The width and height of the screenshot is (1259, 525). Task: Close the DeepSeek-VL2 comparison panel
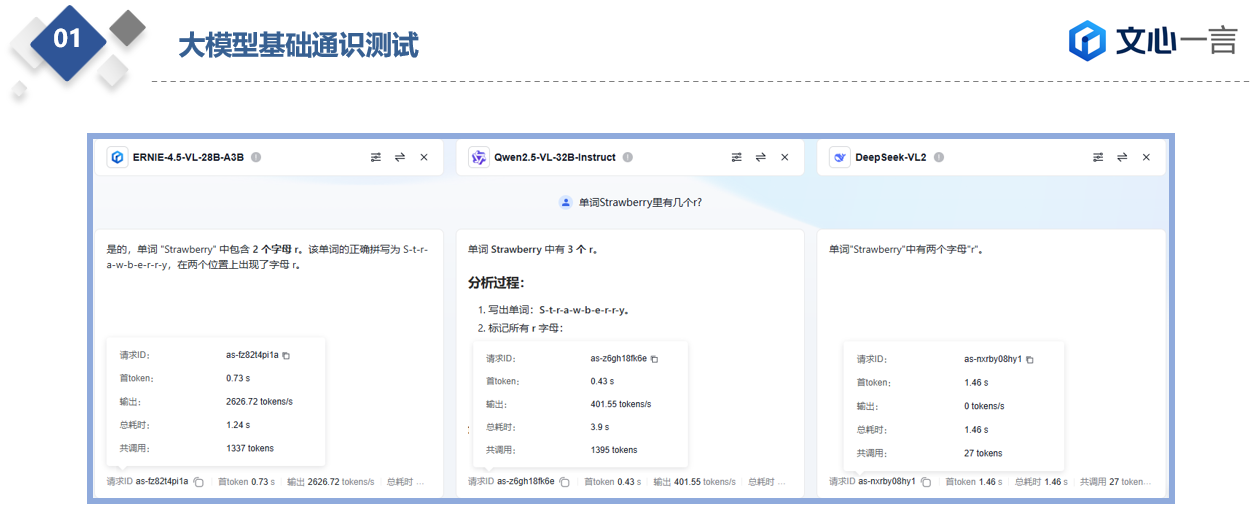(1146, 157)
